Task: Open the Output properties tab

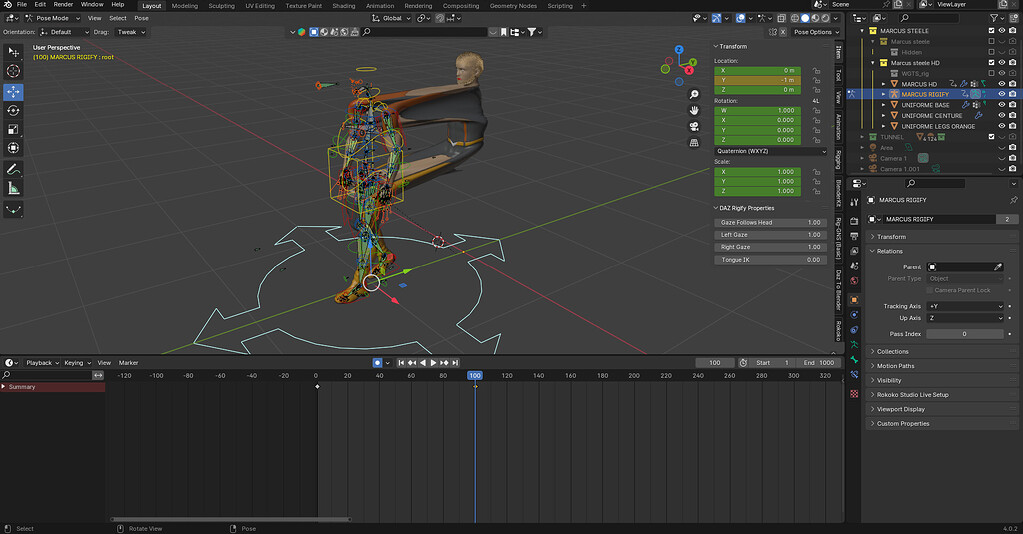Action: [854, 236]
